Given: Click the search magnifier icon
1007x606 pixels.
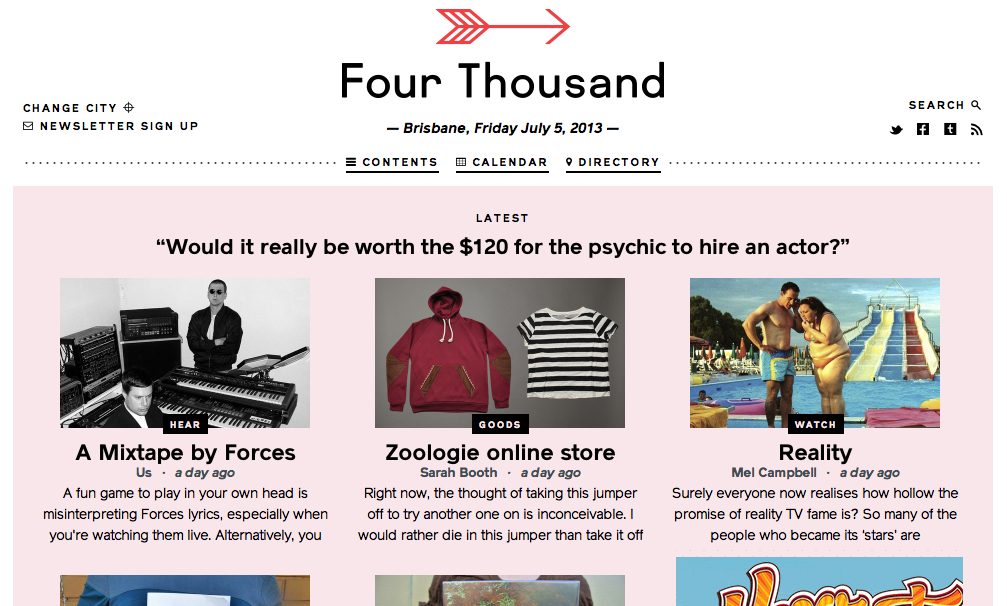Looking at the screenshot, I should pyautogui.click(x=976, y=105).
